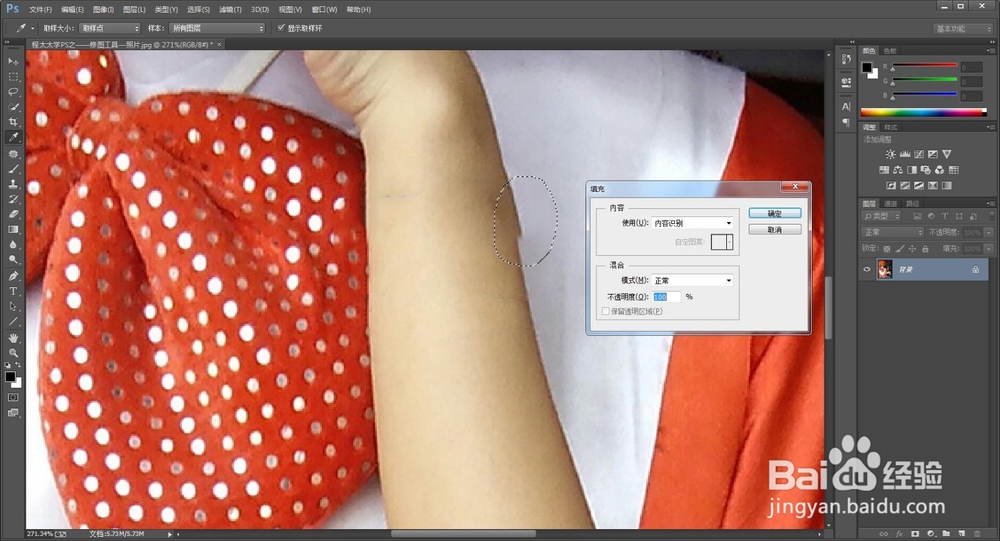Select the Eyedropper tool in toolbox
This screenshot has height=541, width=1000.
click(13, 137)
